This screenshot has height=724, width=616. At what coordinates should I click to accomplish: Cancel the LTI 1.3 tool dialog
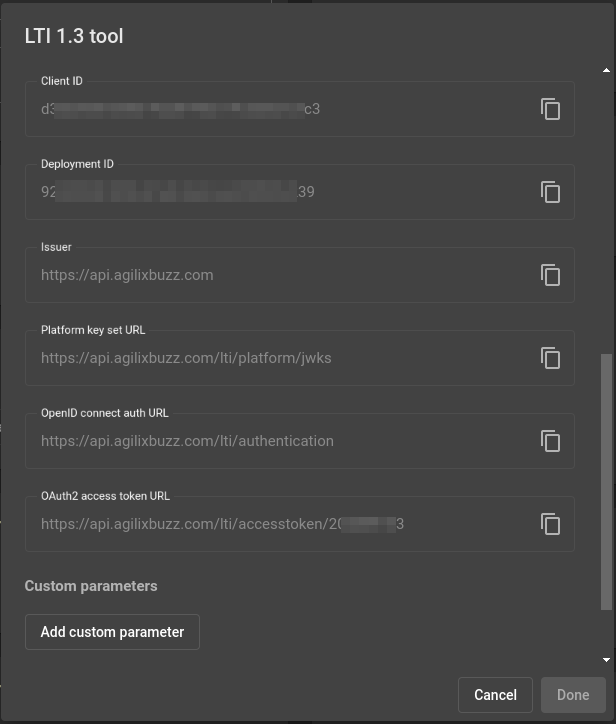(x=495, y=695)
